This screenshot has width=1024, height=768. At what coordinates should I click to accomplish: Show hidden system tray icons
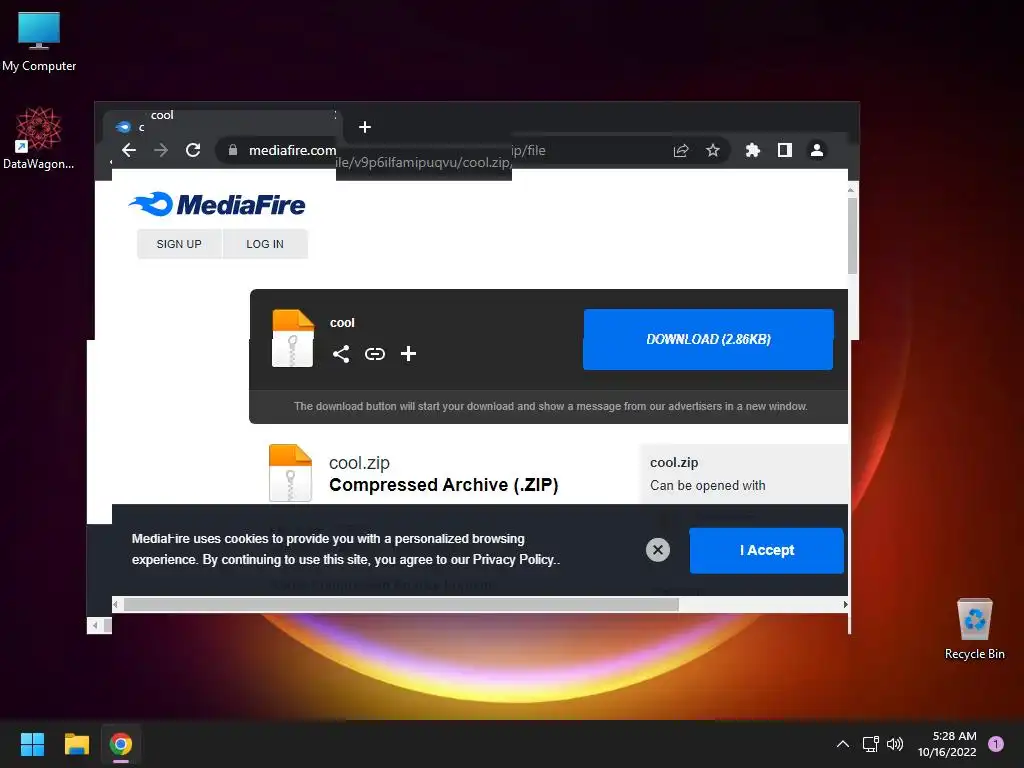[x=842, y=744]
